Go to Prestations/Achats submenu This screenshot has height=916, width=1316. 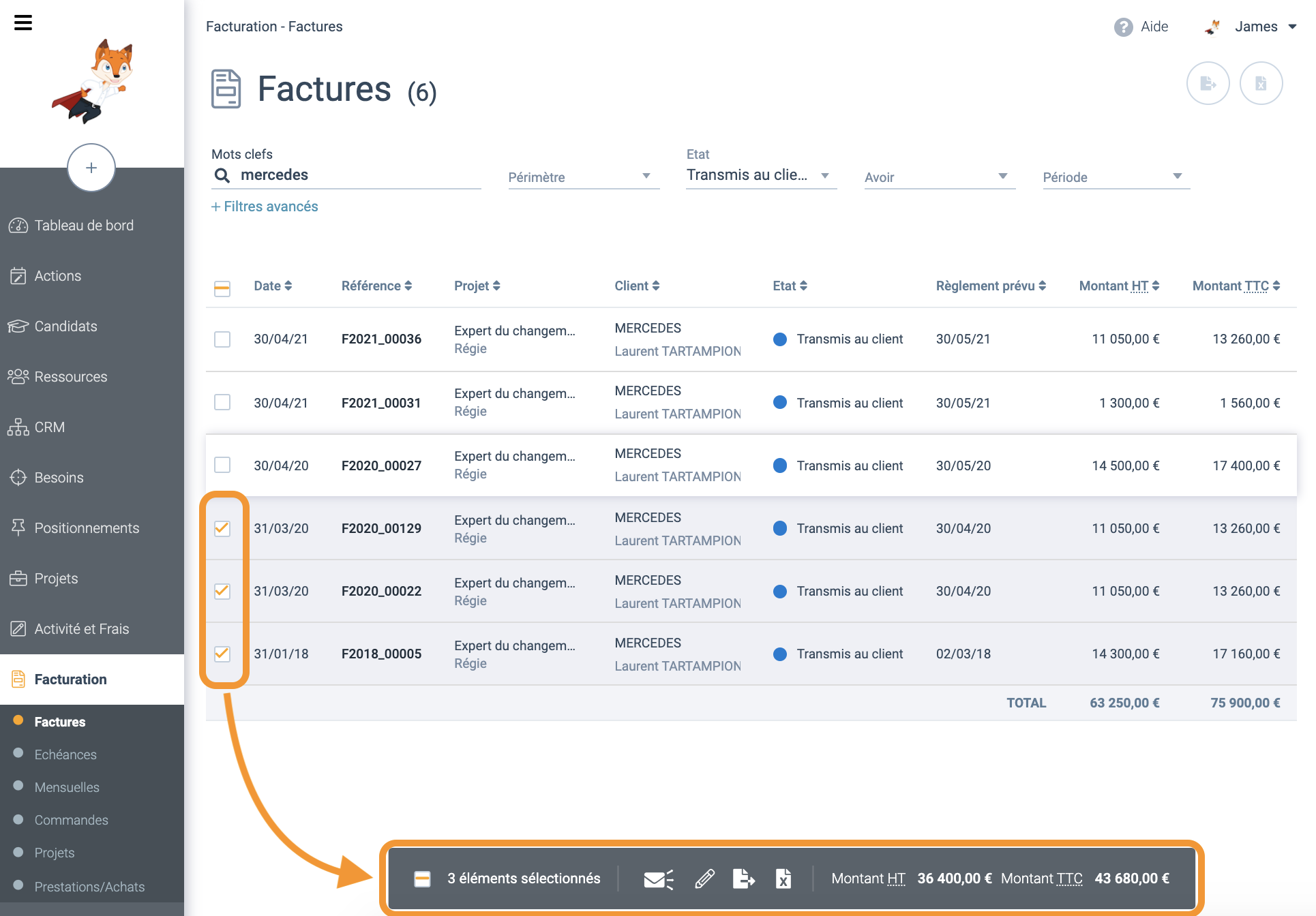click(89, 887)
